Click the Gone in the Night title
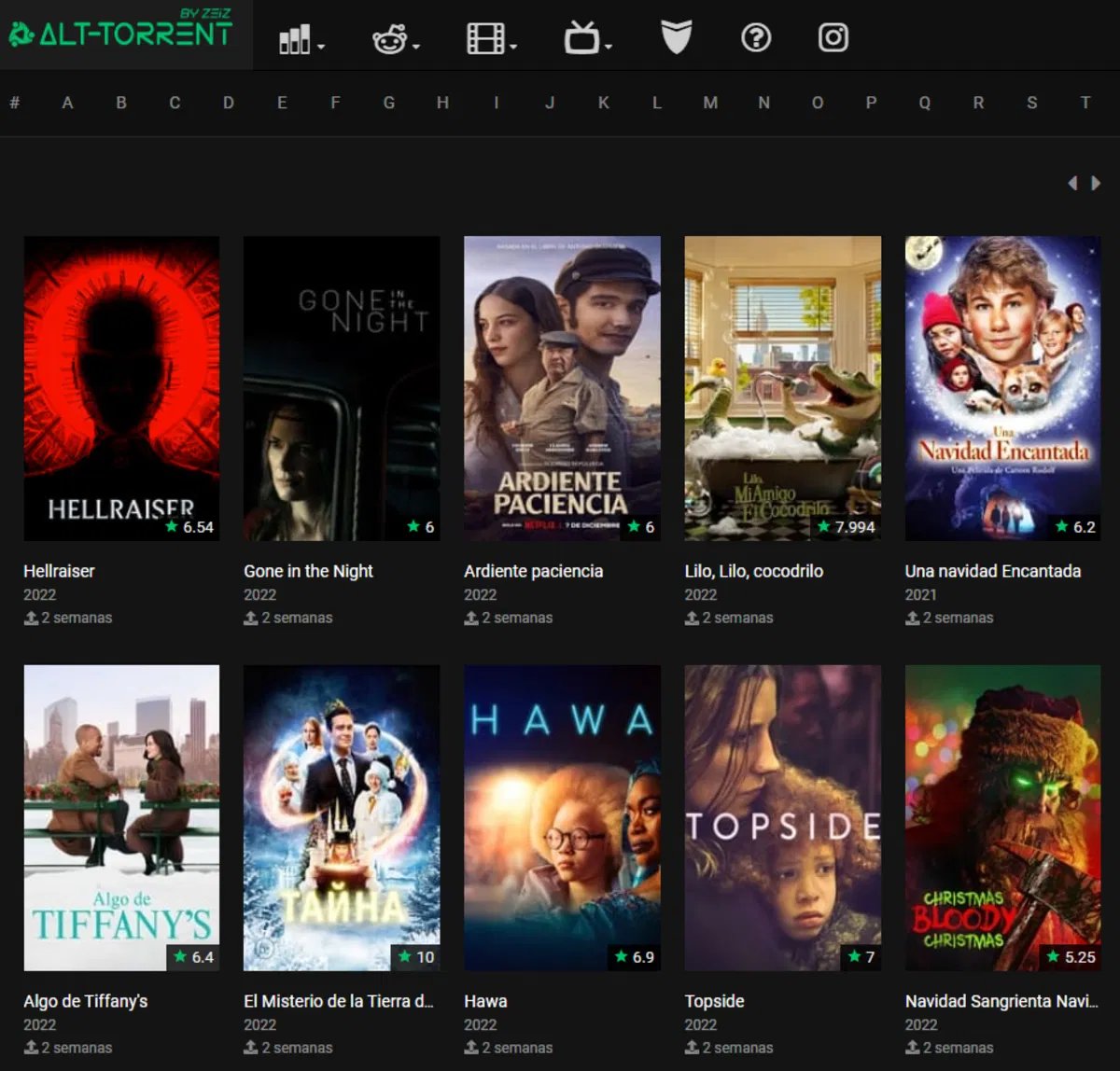 308,571
